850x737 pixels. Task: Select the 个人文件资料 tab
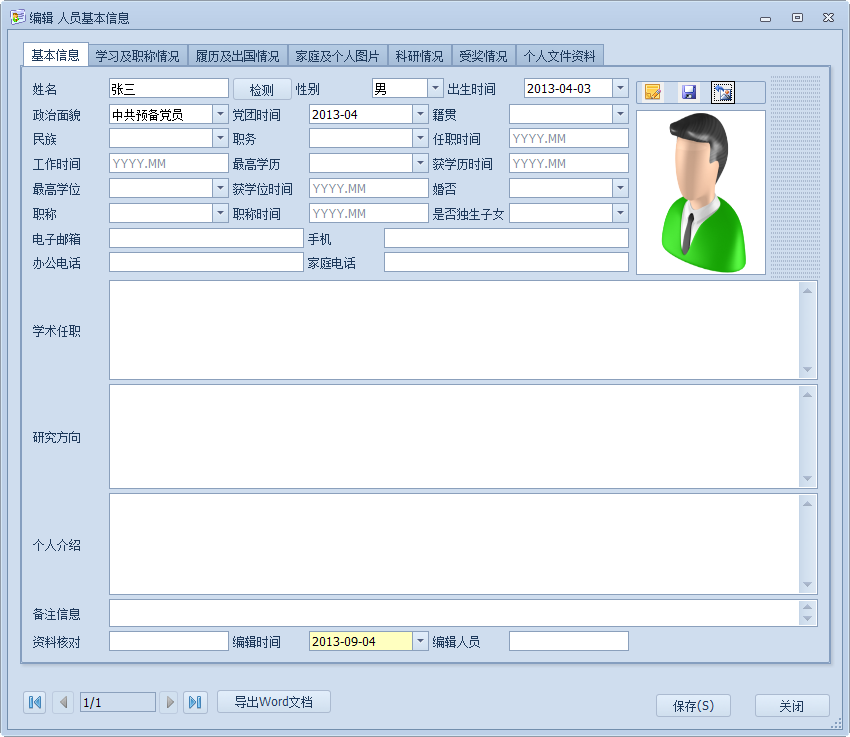559,56
